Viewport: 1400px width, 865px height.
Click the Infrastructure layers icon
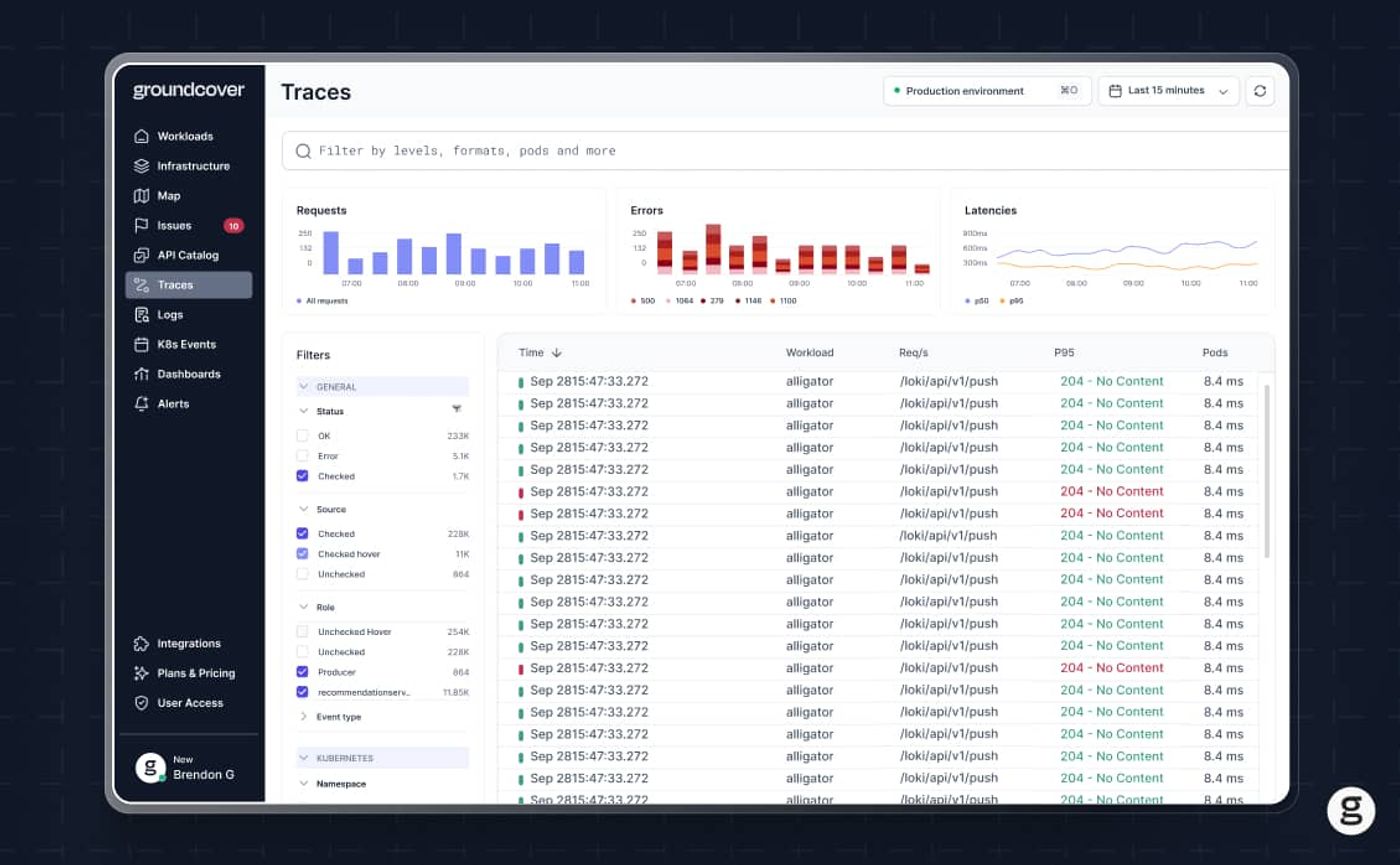pyautogui.click(x=141, y=166)
